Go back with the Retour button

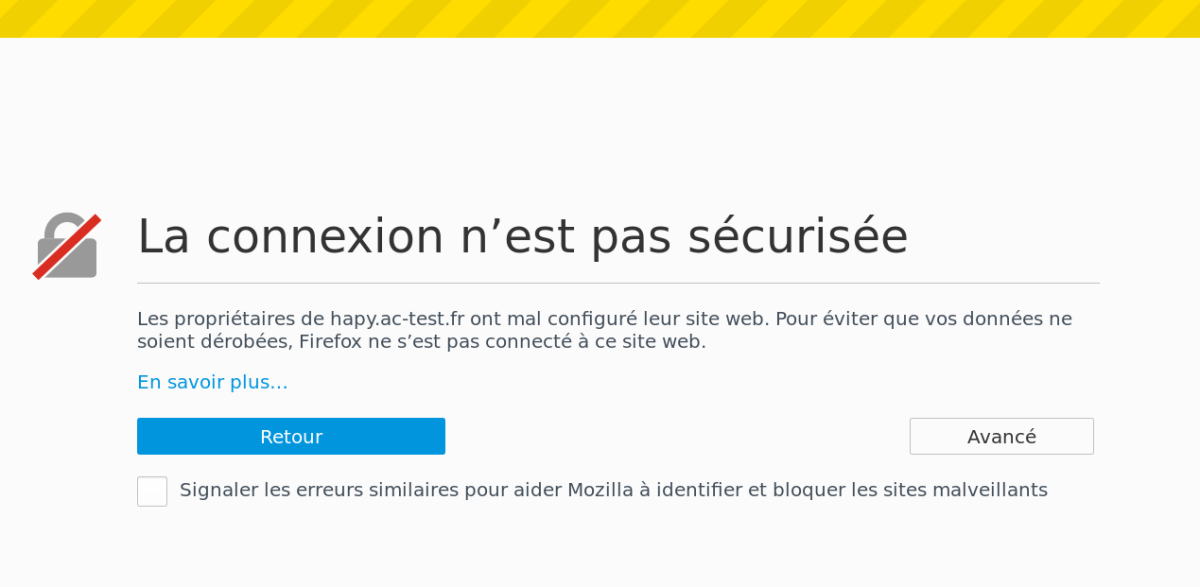pyautogui.click(x=291, y=437)
